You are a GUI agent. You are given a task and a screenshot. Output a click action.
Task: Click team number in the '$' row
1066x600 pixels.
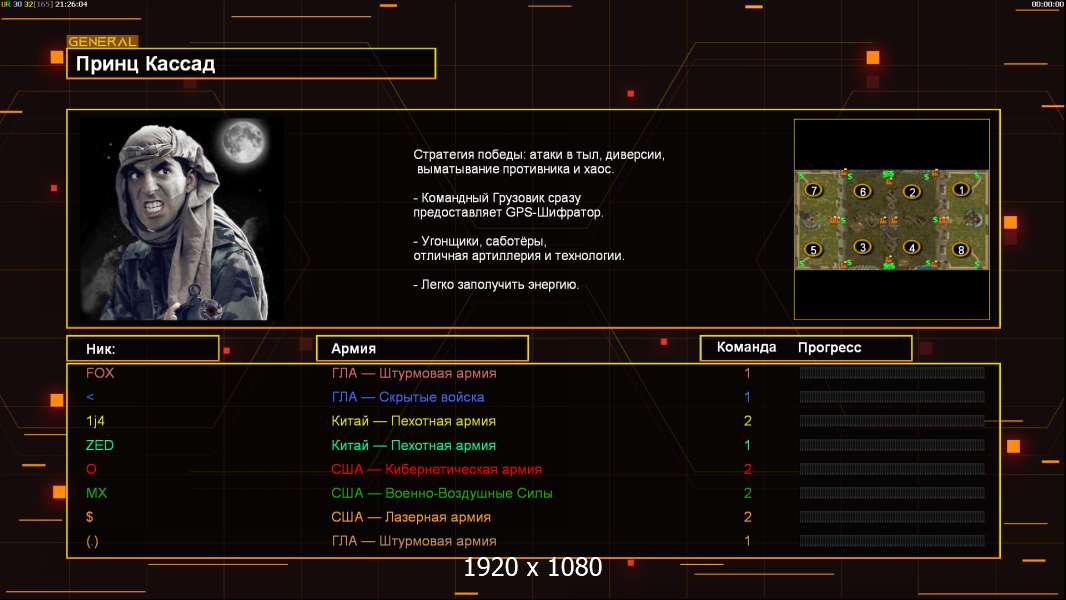coord(747,517)
